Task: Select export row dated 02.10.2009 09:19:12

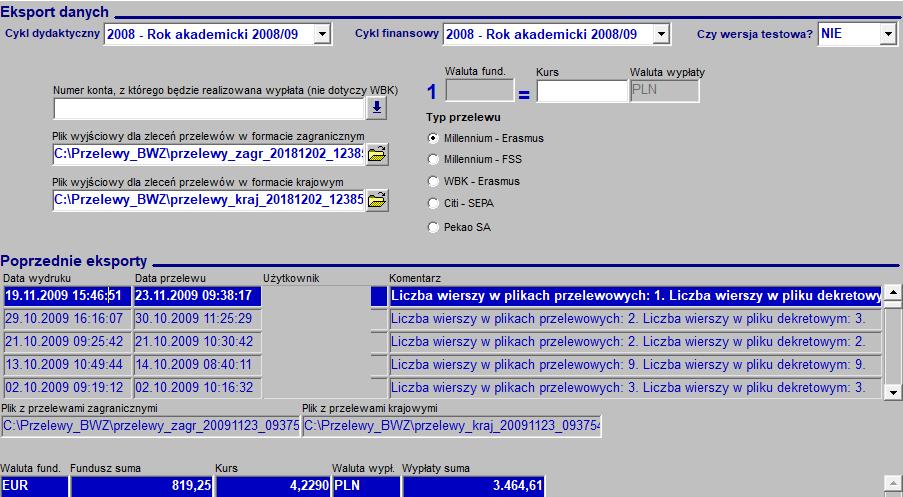Action: (67, 388)
